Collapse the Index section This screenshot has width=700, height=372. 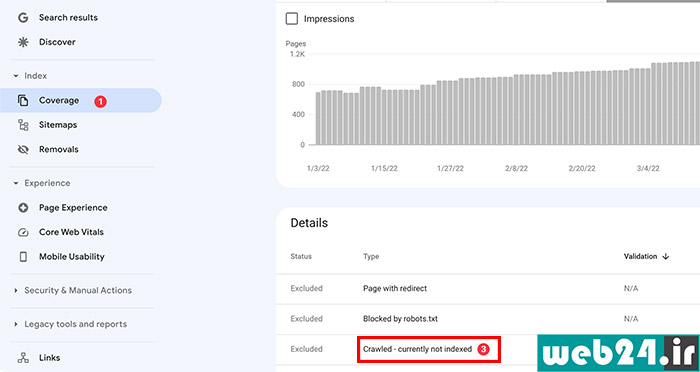coord(16,76)
